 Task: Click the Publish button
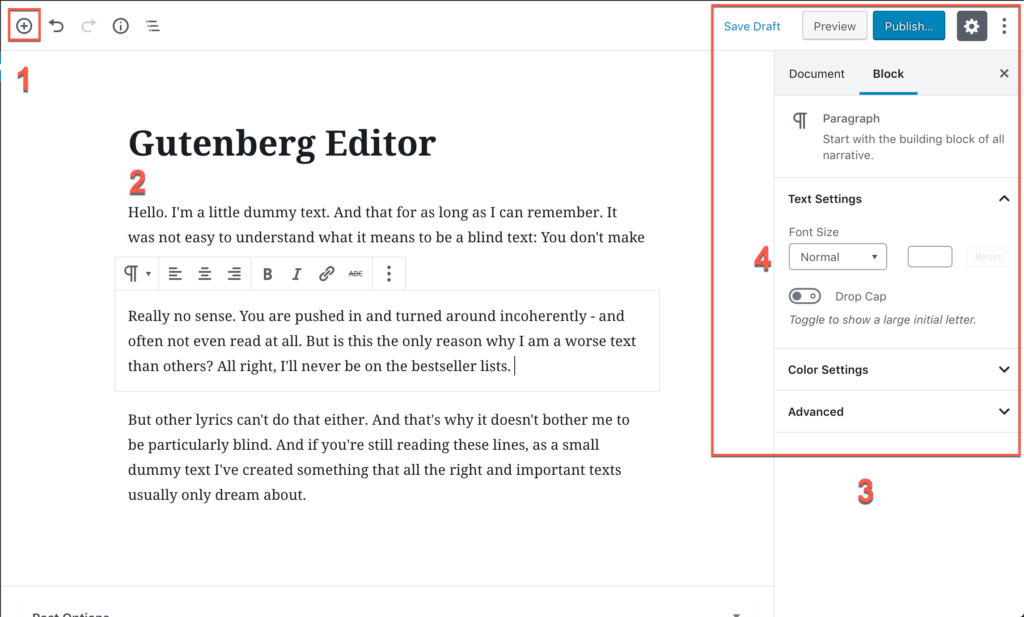click(x=908, y=26)
